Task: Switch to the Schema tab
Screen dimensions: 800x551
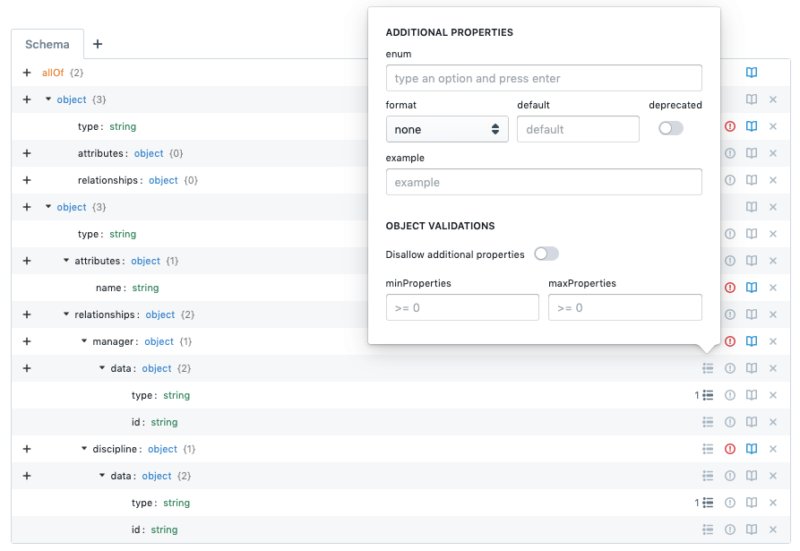Action: point(47,44)
